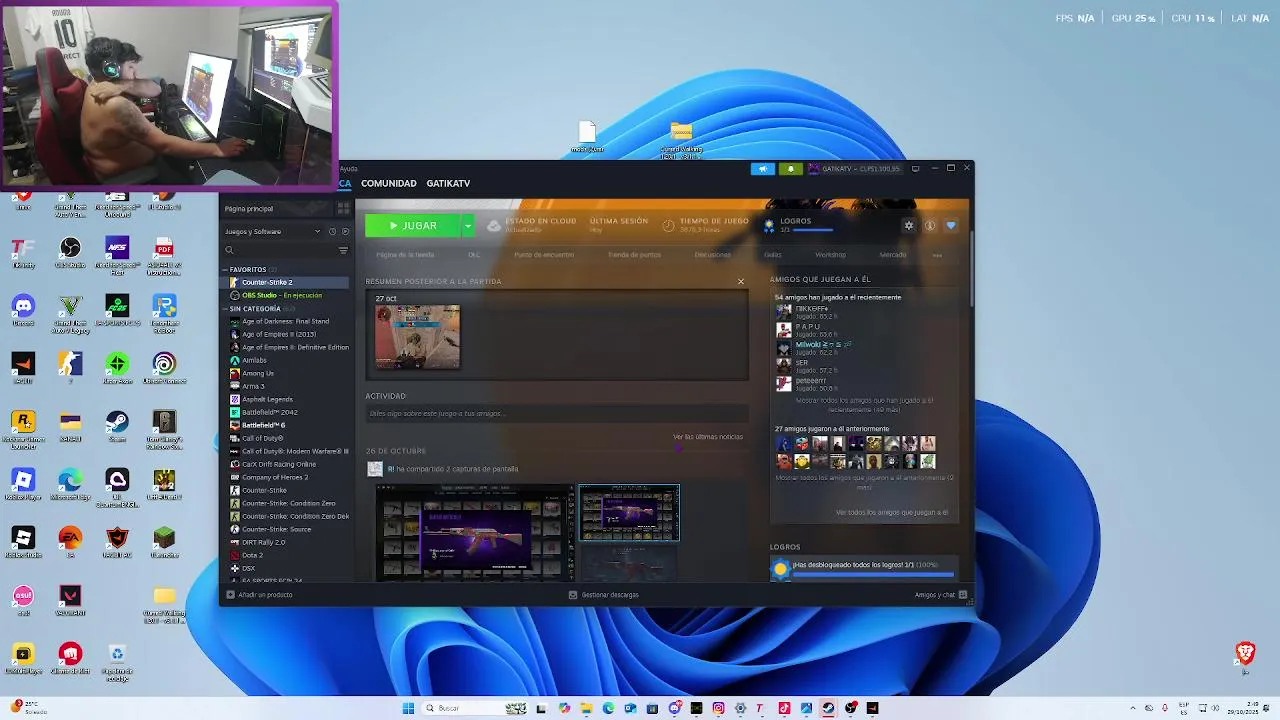Open advanced filter options icon beside search
Screen dimensions: 1280x720
click(343, 250)
